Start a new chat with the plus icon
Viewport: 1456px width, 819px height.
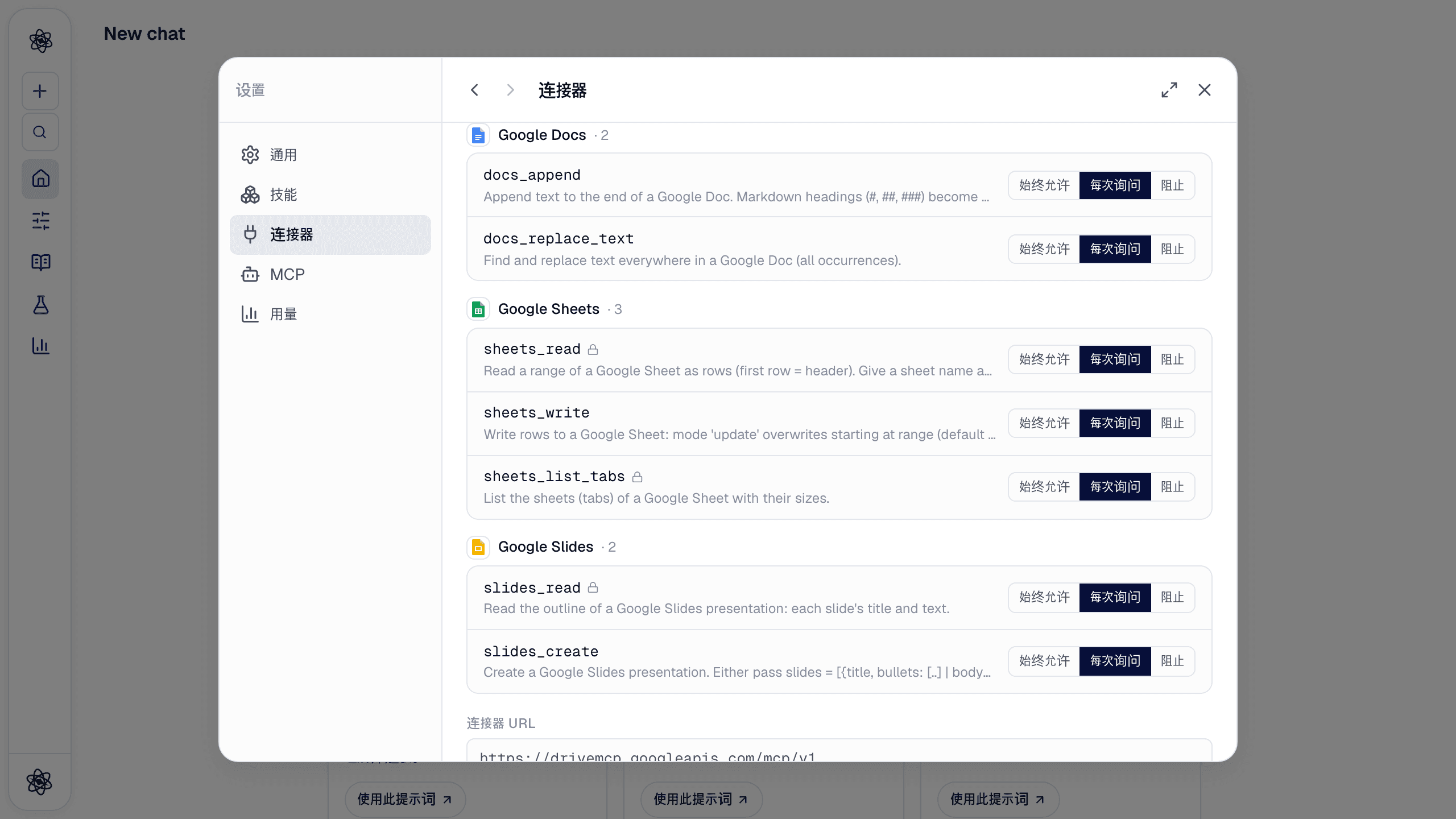point(40,91)
